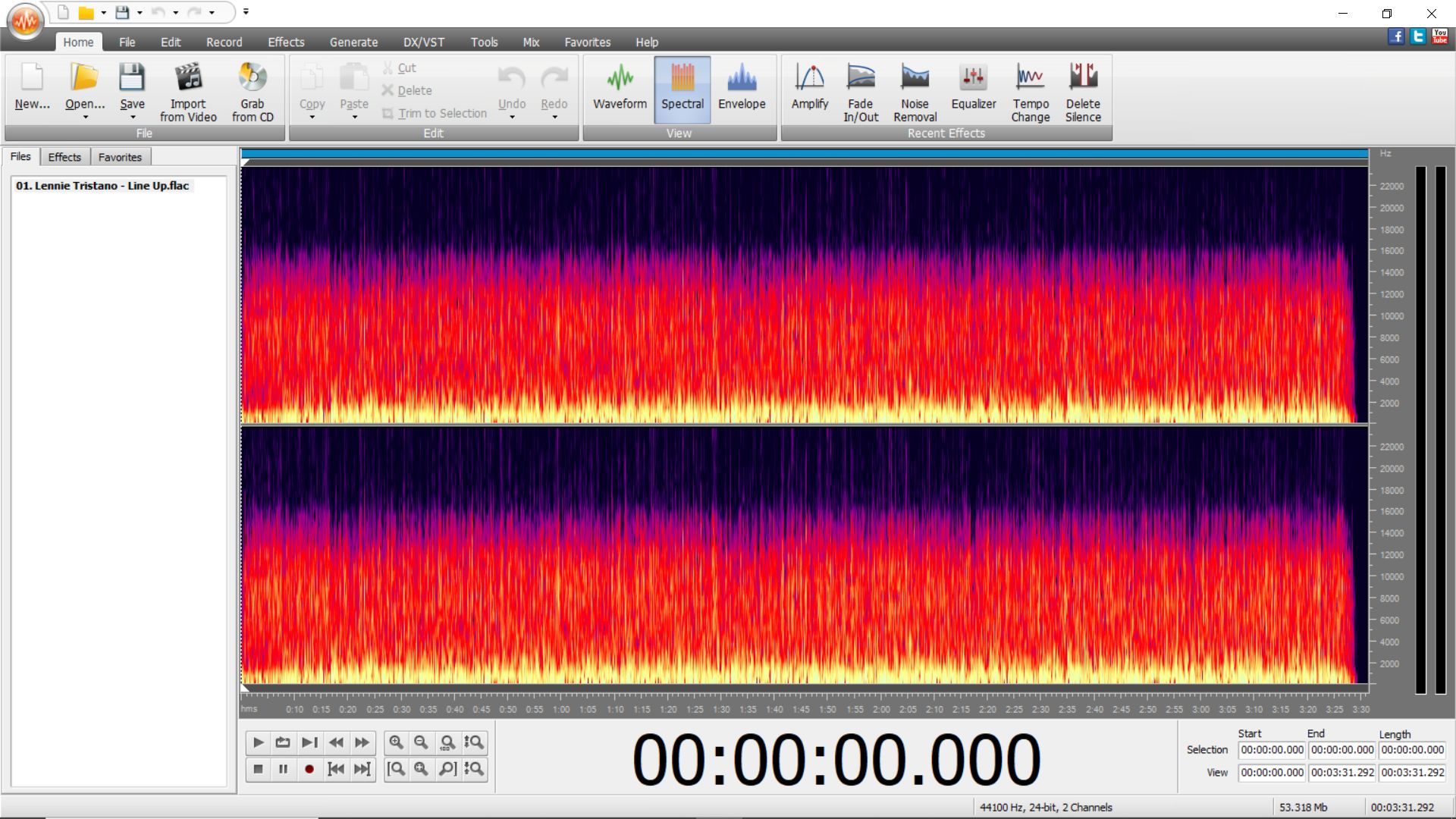Click the horizontal zoom out magnifier
The image size is (1456, 819).
point(421,742)
